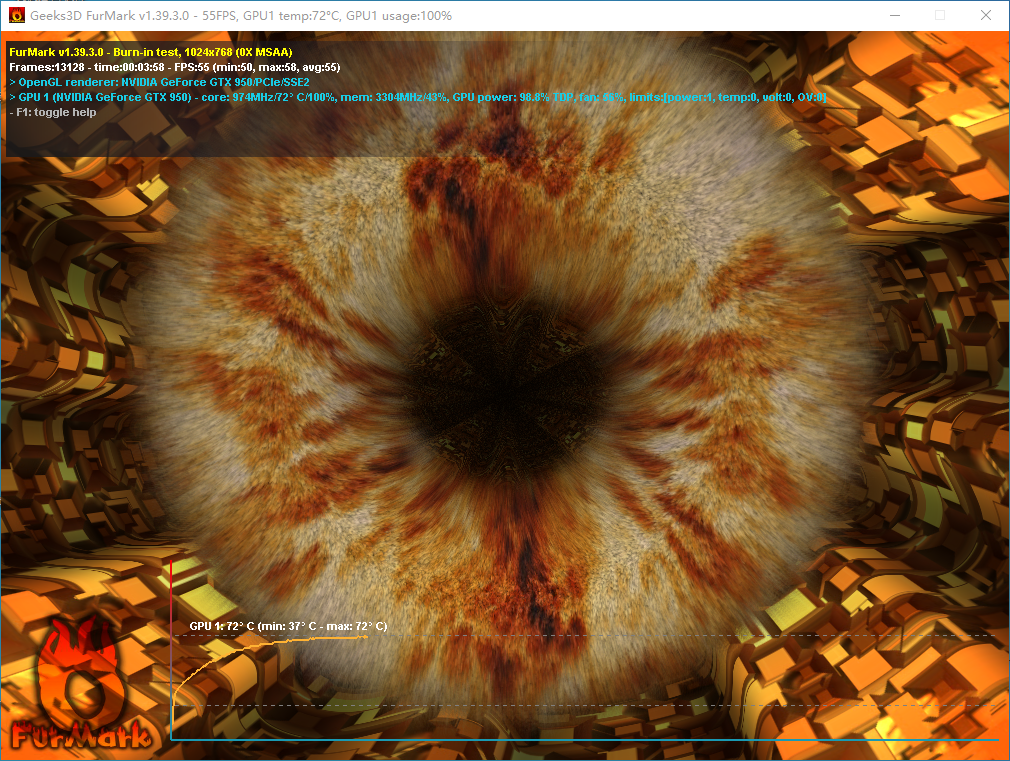Maximize the FurMark window
Screen dimensions: 1010x761
(940, 16)
